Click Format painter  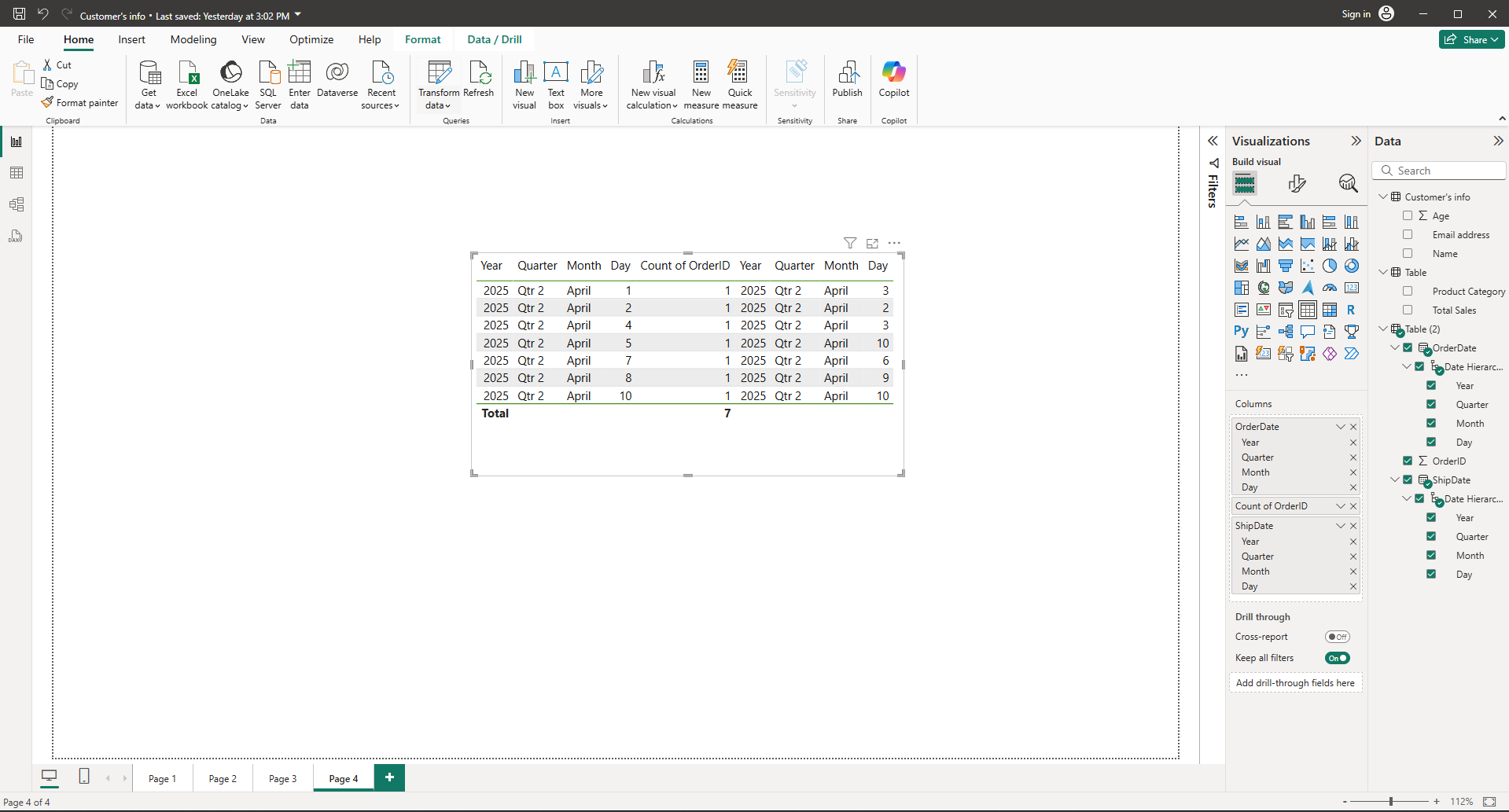pos(79,102)
